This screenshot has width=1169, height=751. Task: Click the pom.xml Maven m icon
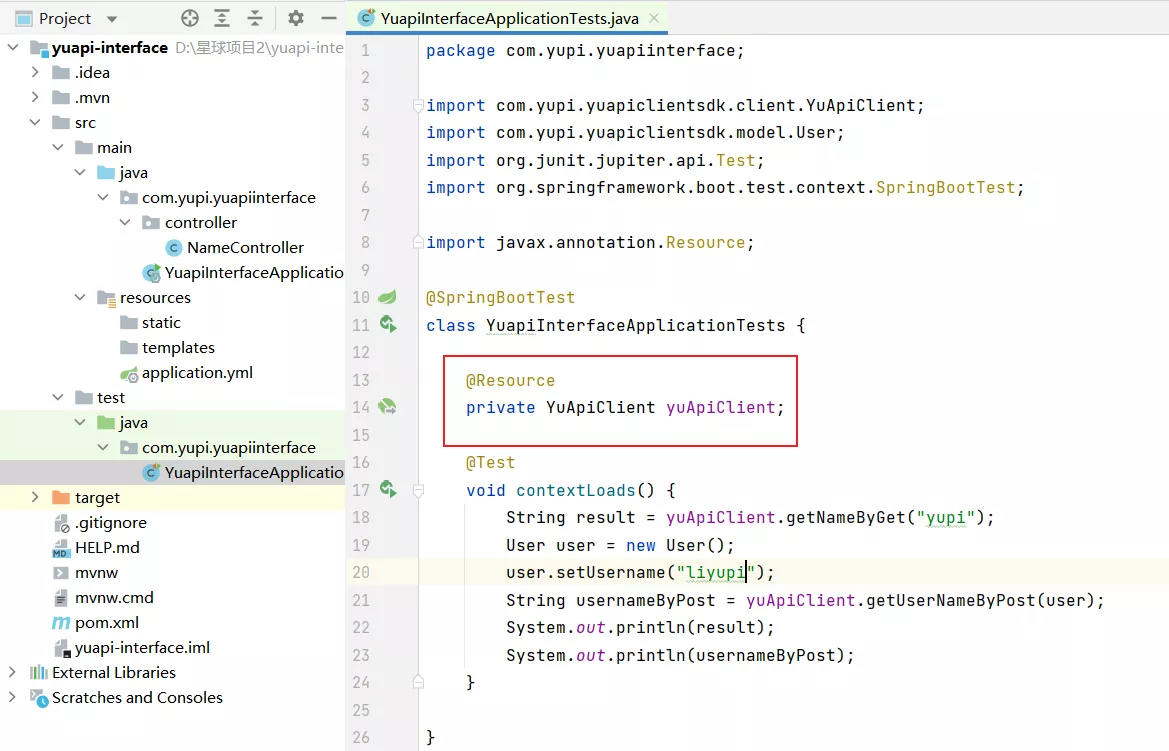pos(61,623)
